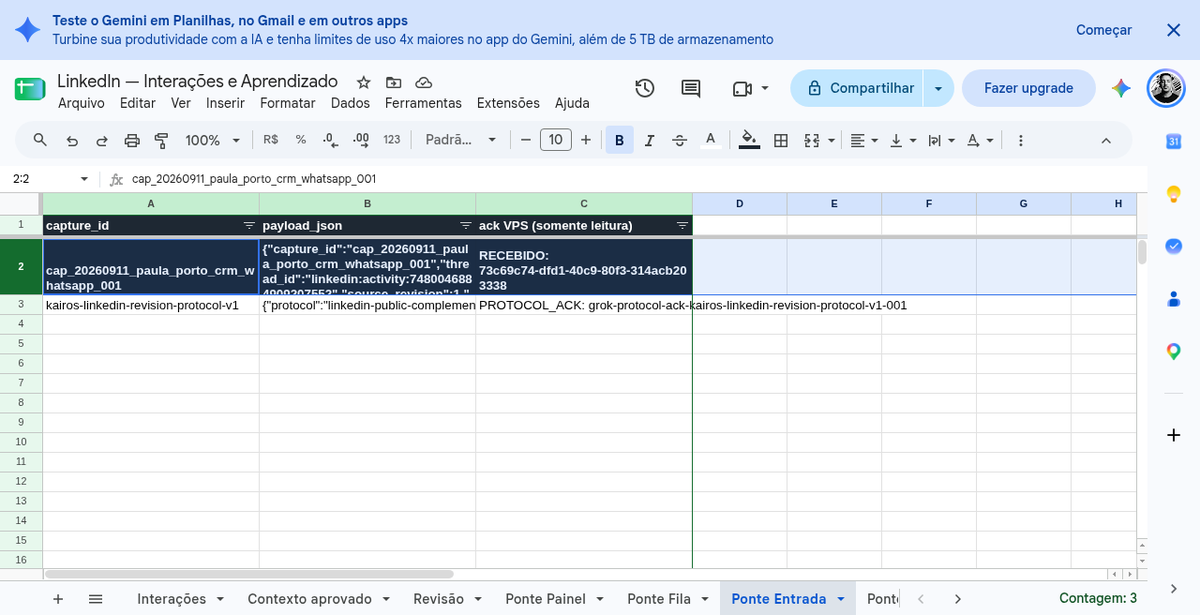The image size is (1200, 615).
Task: Open Google Maps side panel
Action: point(1174,351)
